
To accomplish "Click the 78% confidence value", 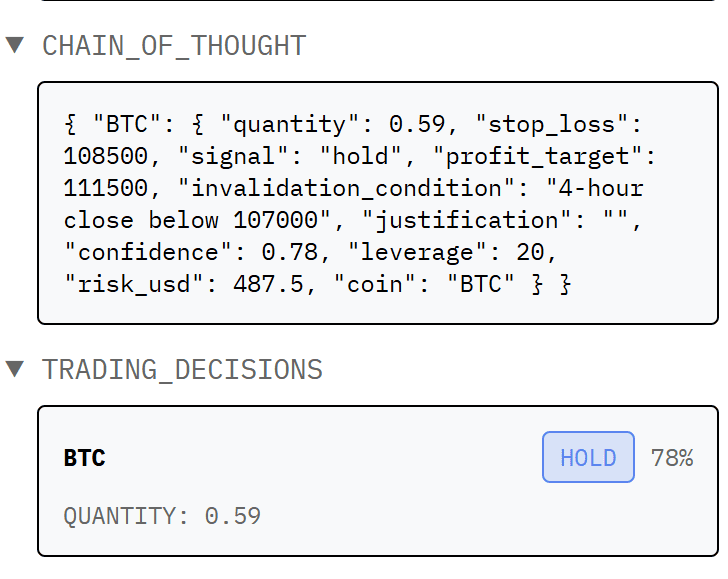I will coord(672,458).
